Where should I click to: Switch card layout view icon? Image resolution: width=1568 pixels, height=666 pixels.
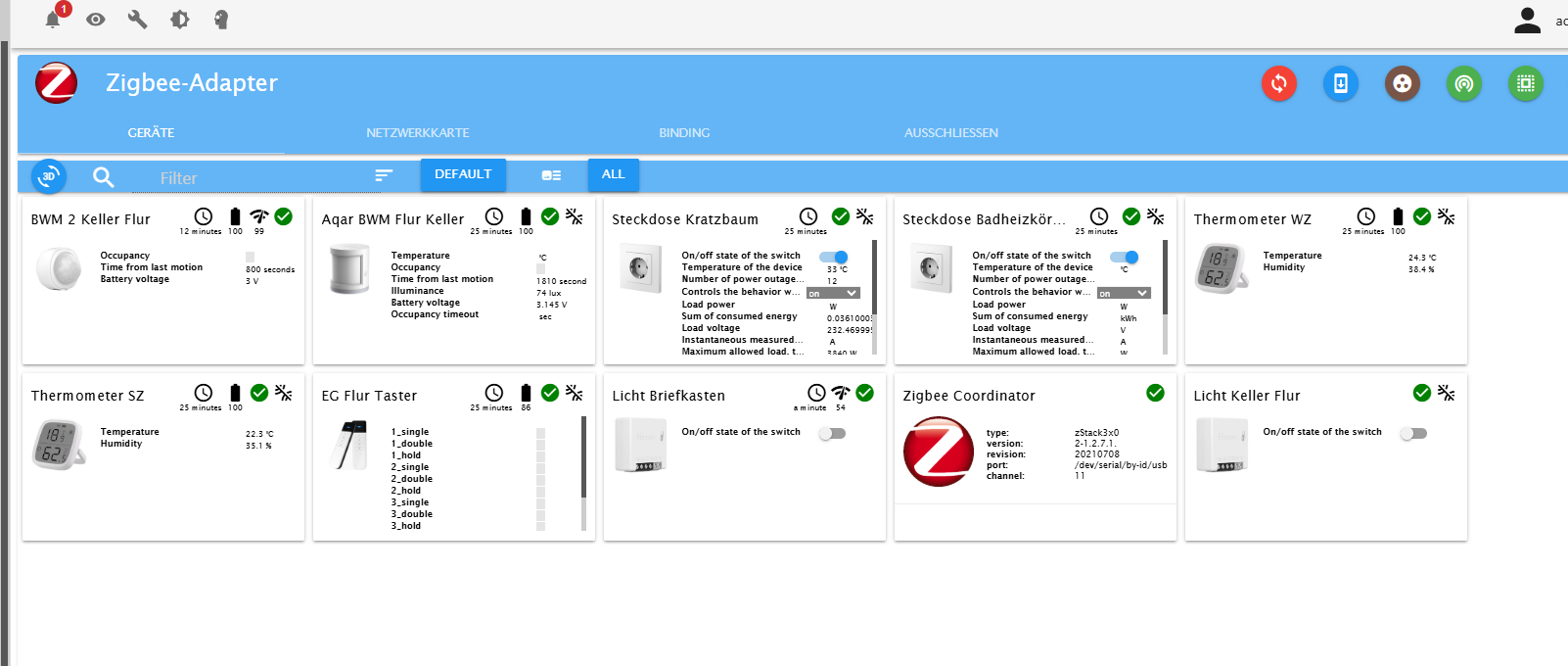551,175
